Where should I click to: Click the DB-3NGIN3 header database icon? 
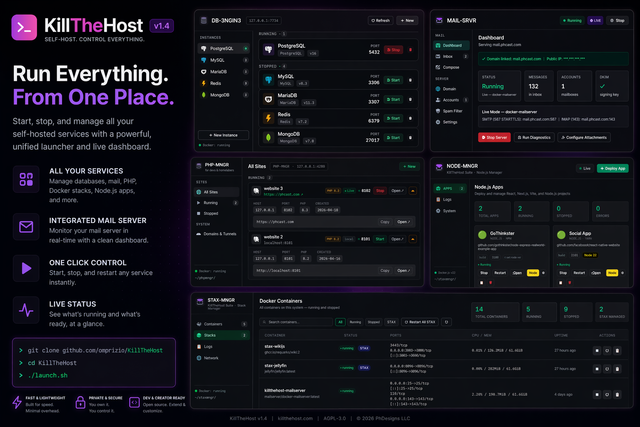[x=204, y=20]
